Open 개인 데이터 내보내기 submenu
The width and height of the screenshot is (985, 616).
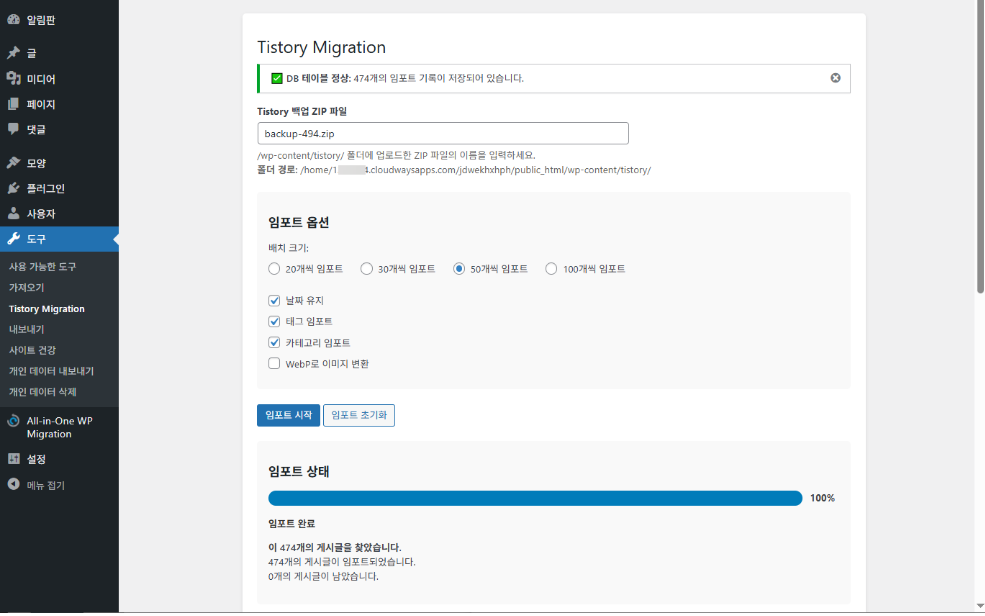(51, 371)
